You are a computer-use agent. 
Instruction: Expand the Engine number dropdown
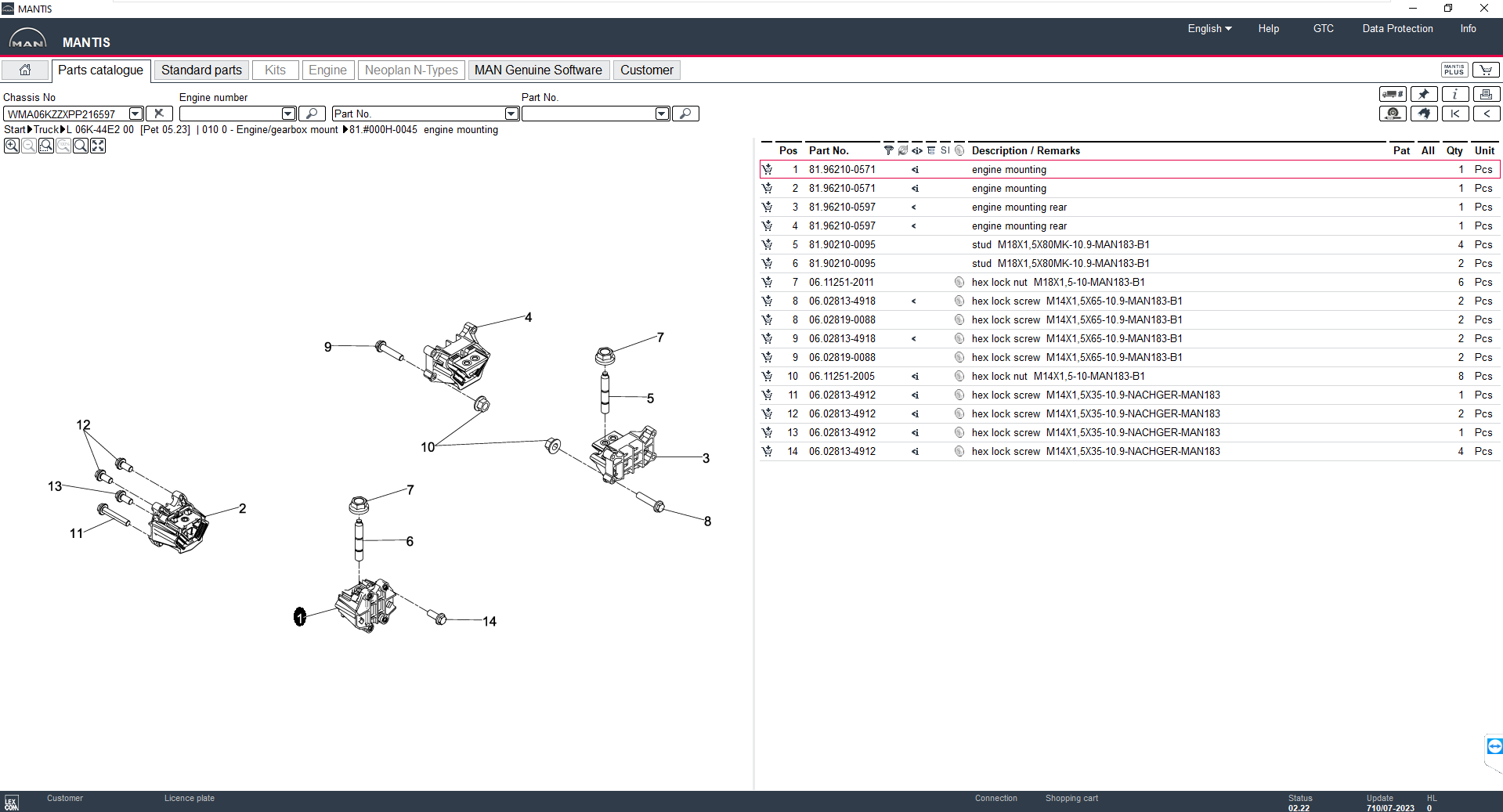click(288, 114)
